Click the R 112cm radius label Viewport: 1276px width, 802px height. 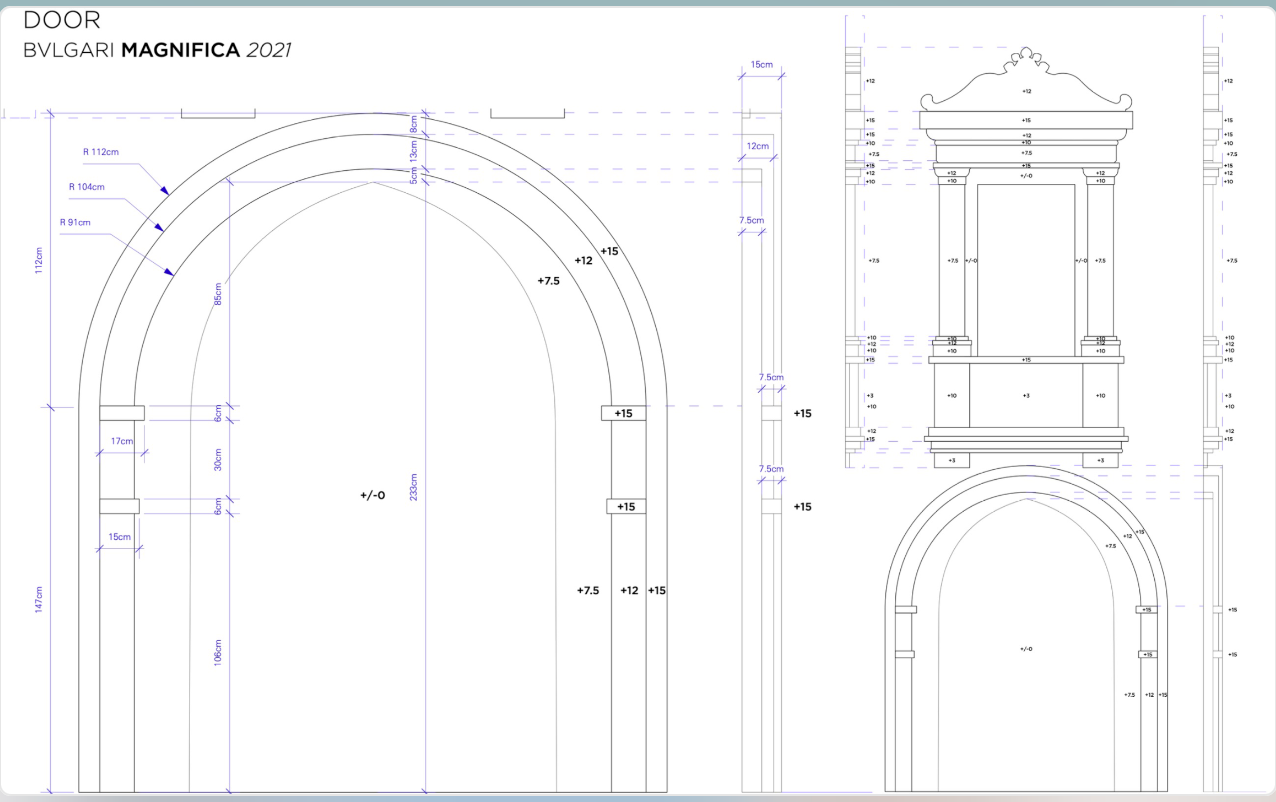click(x=101, y=153)
